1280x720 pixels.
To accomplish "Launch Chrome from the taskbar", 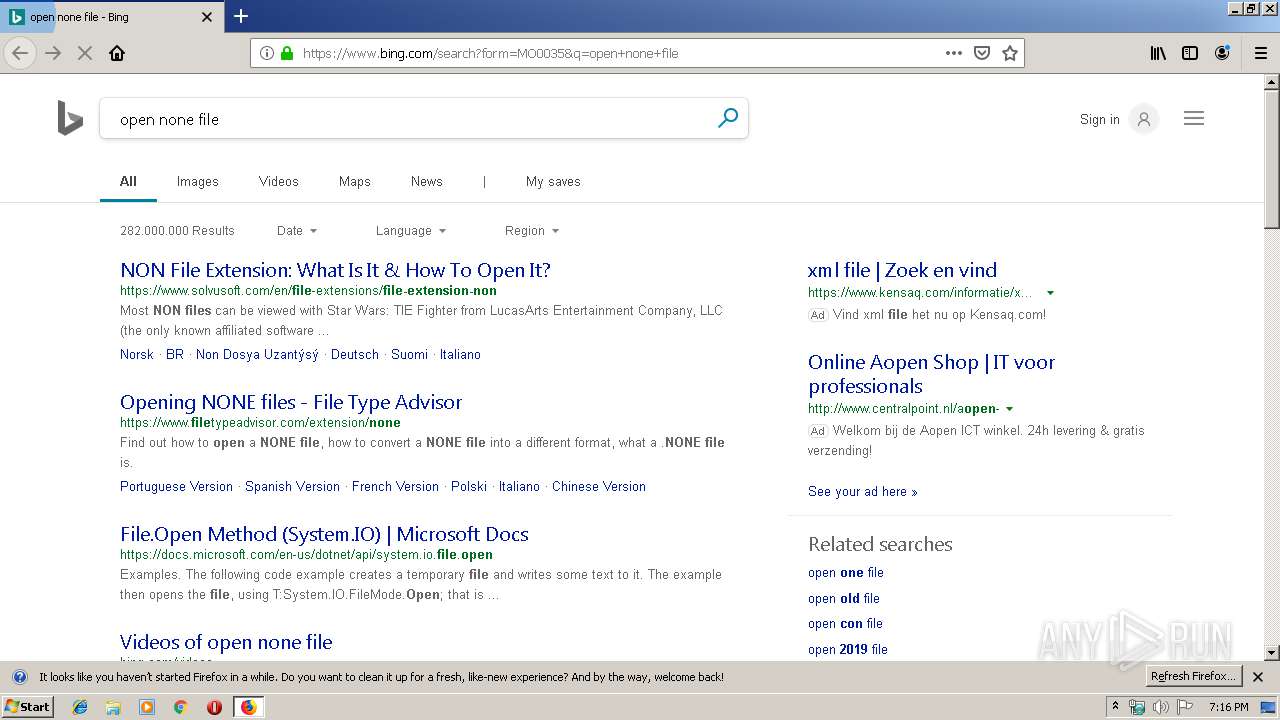I will [x=180, y=707].
